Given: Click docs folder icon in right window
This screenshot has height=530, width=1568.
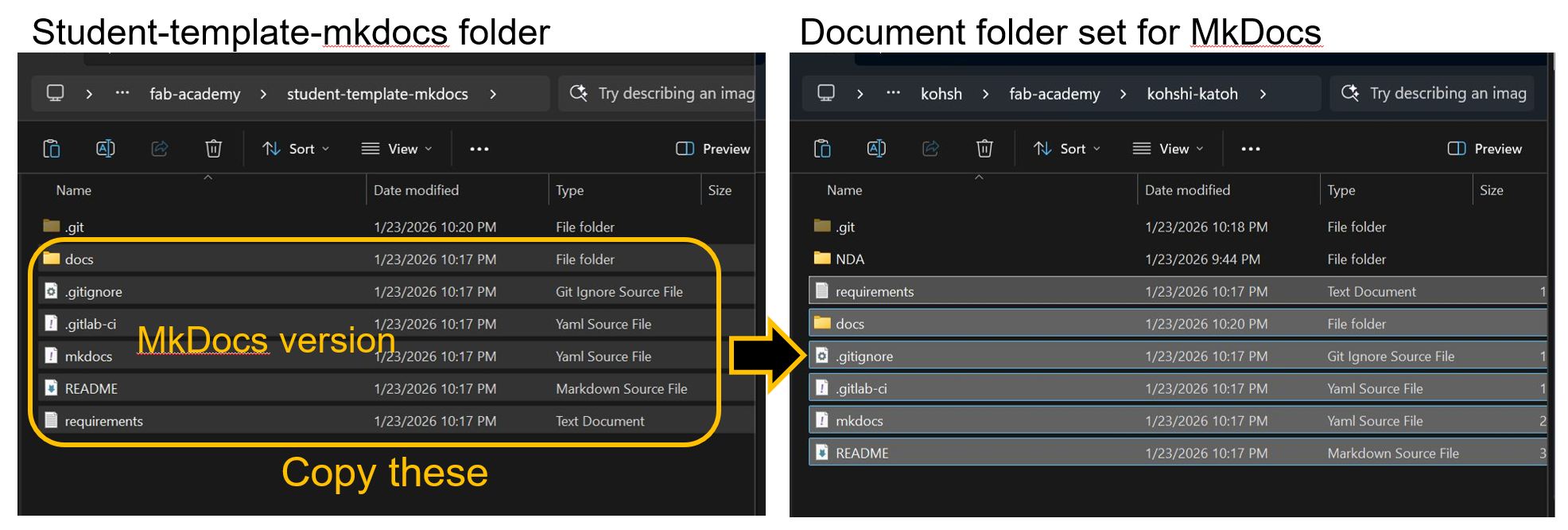Looking at the screenshot, I should pyautogui.click(x=822, y=323).
